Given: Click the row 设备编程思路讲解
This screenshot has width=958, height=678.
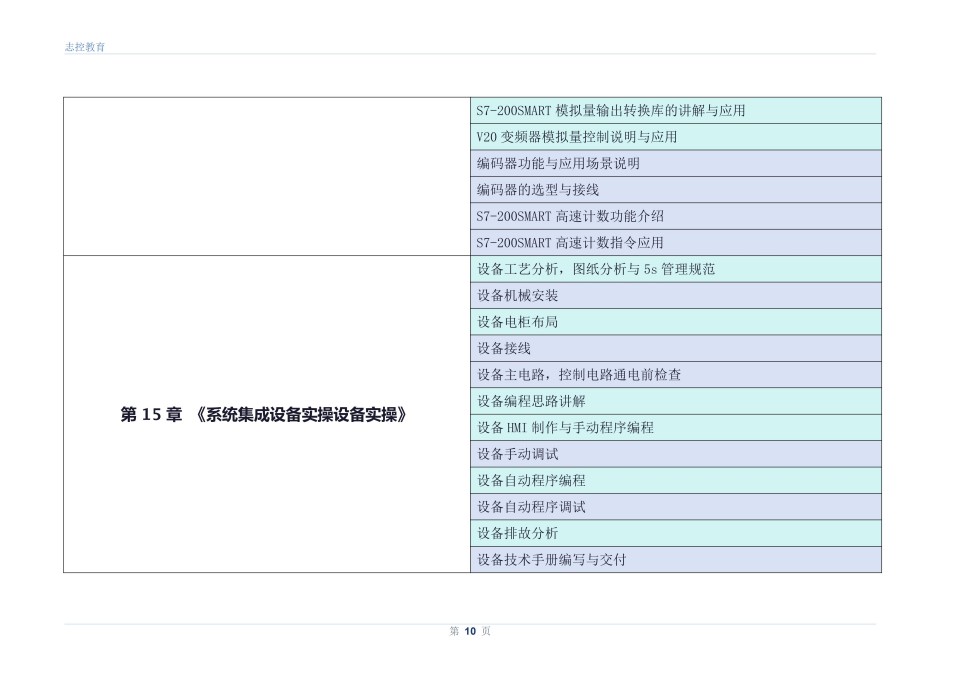Looking at the screenshot, I should pos(676,401).
